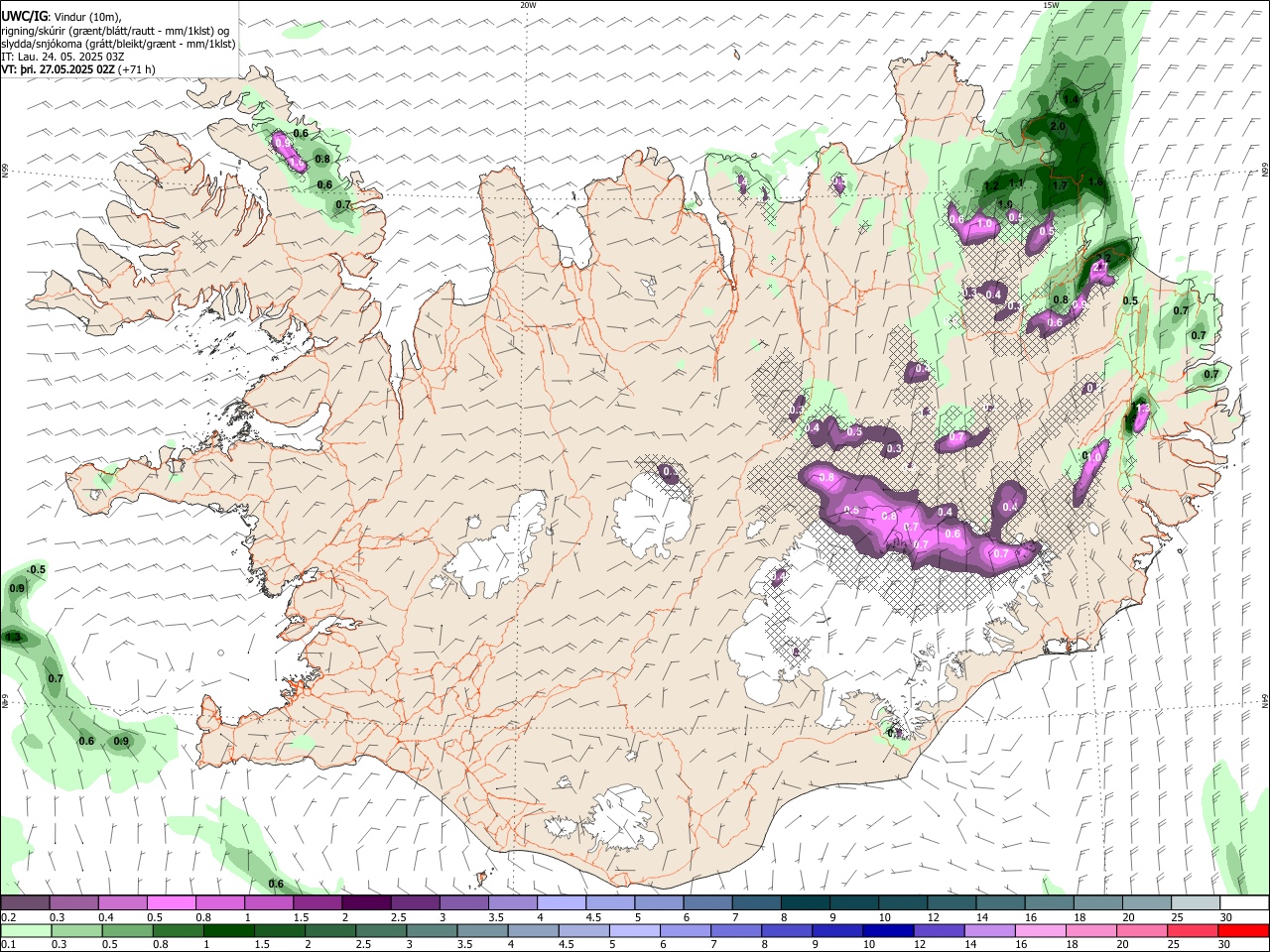This screenshot has width=1270, height=952.
Task: Click the white glacier on the south coast
Action: 620,818
